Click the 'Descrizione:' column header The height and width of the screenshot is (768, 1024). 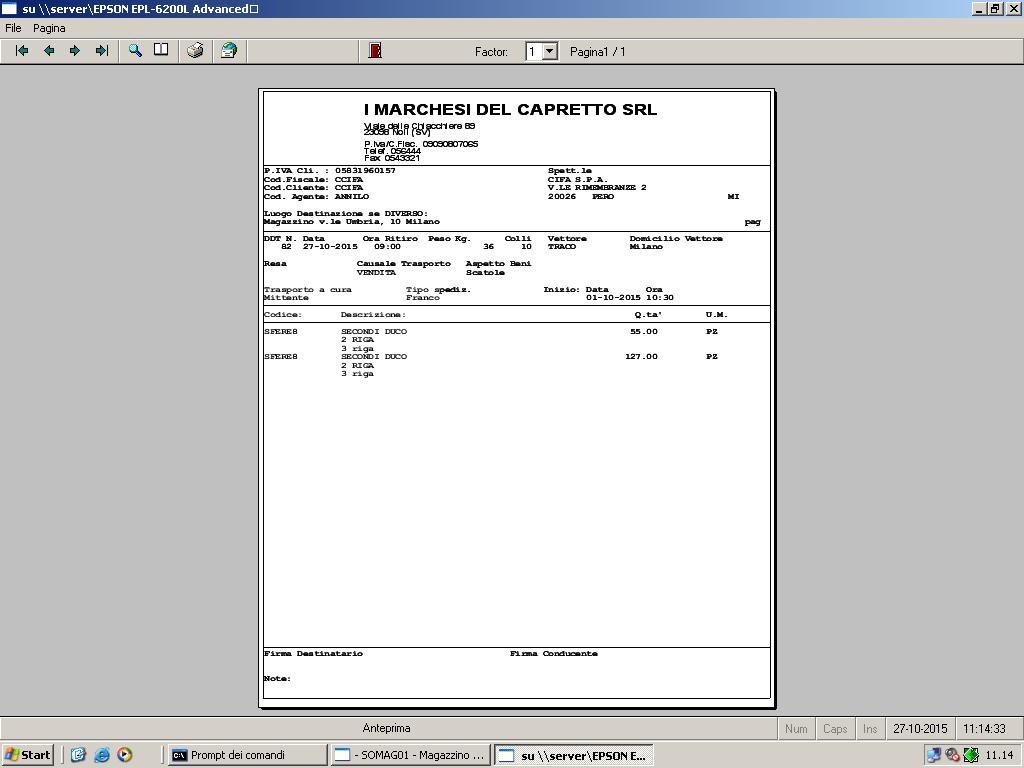coord(373,315)
